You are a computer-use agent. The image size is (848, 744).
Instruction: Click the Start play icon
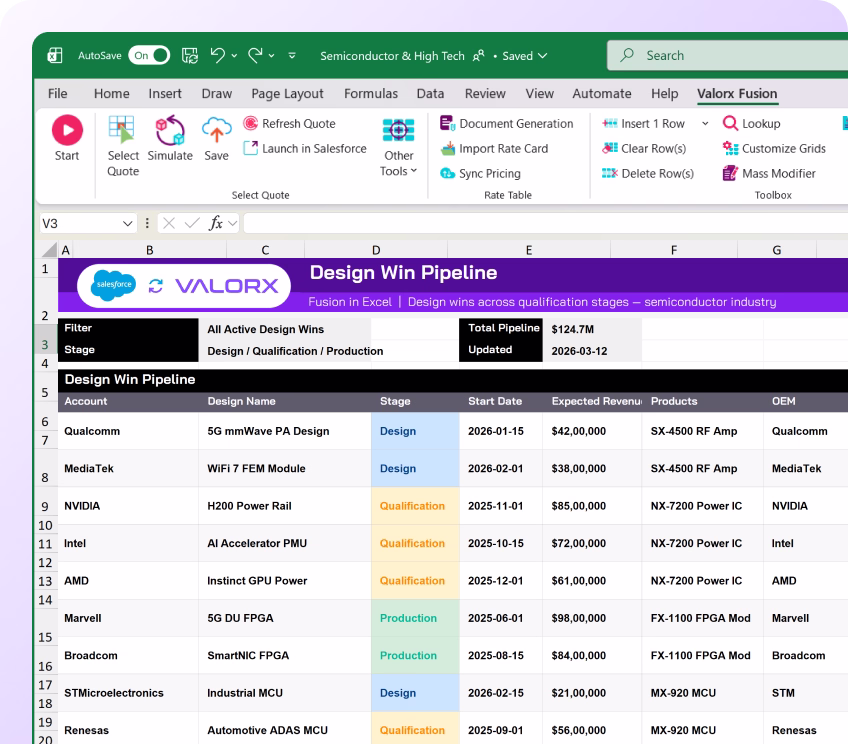point(67,130)
